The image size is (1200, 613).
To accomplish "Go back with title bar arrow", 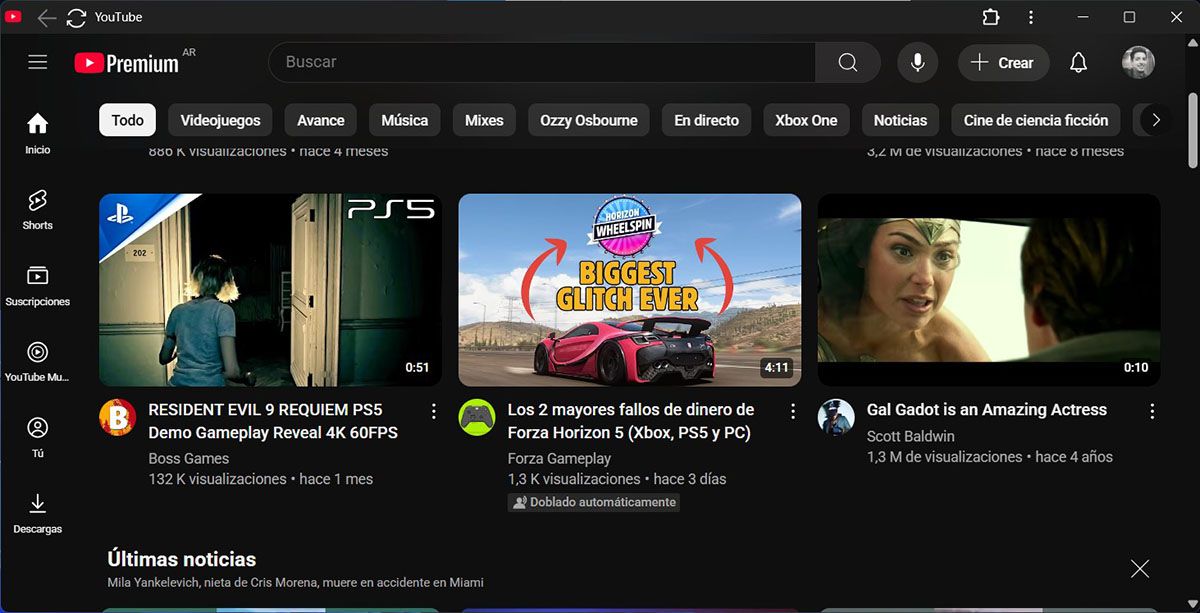I will 46,17.
